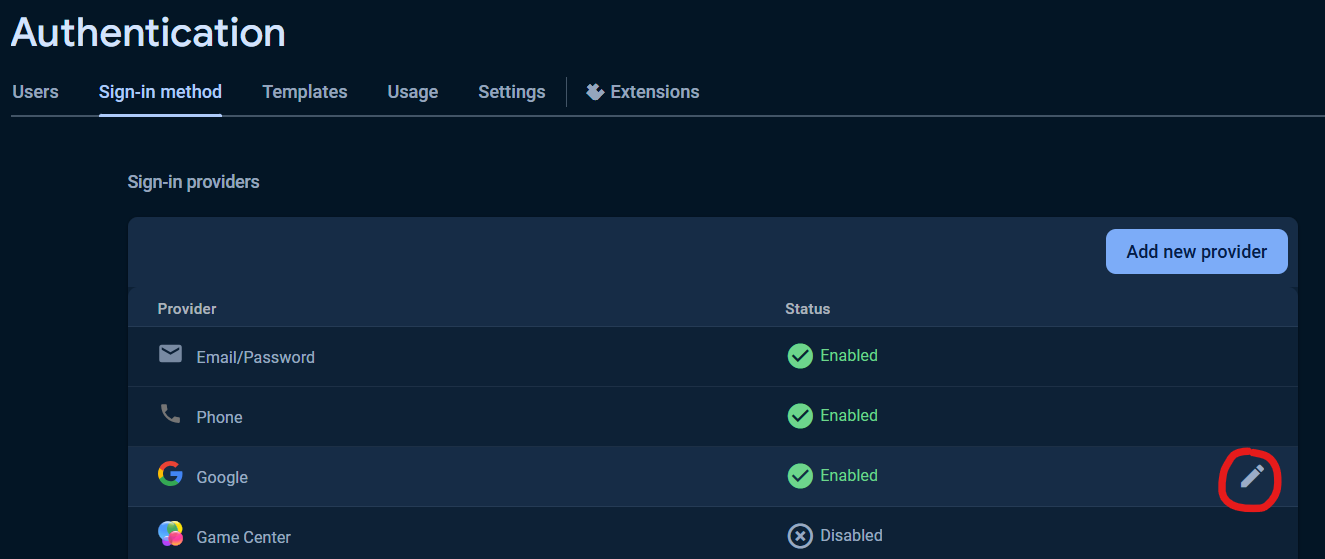Click the Game Center colorful icon

tap(170, 534)
